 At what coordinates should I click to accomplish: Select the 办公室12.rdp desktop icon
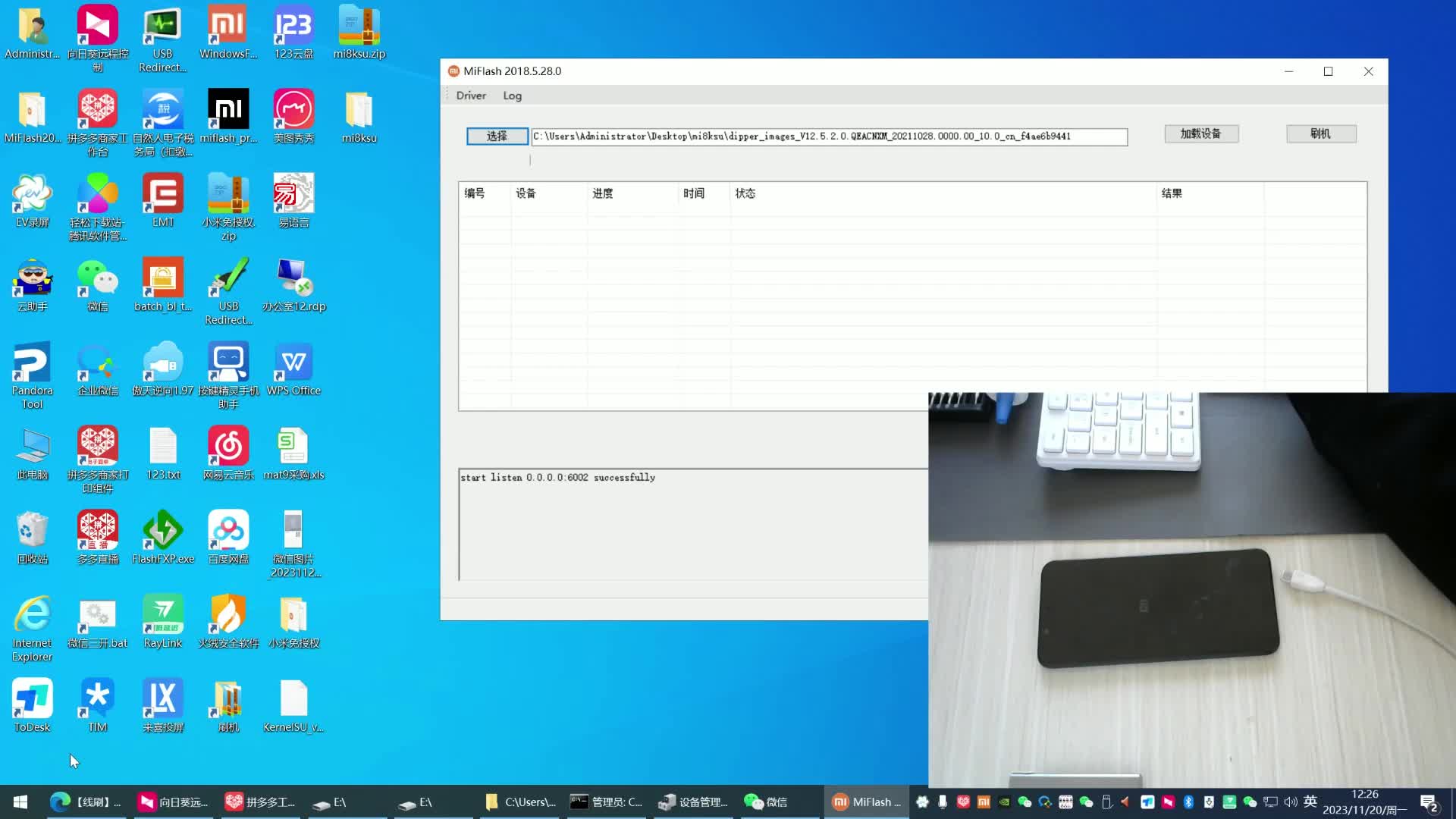(293, 285)
